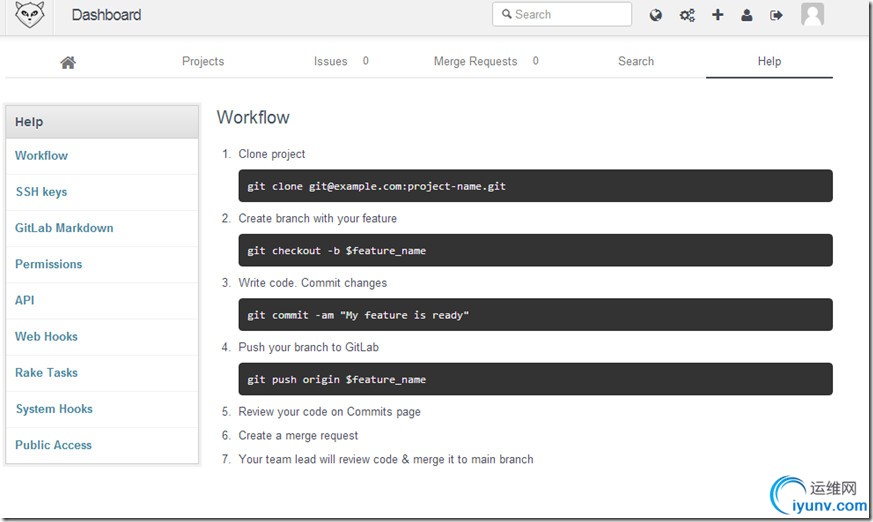The height and width of the screenshot is (522, 873).
Task: Open GitLab Markdown help link
Action: [x=64, y=228]
